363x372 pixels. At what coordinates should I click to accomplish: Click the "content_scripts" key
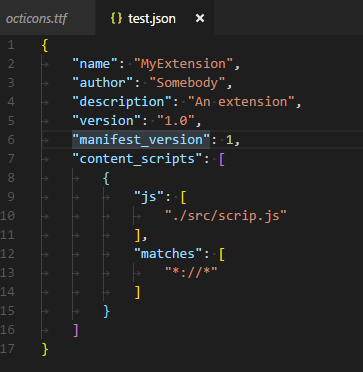coord(138,159)
